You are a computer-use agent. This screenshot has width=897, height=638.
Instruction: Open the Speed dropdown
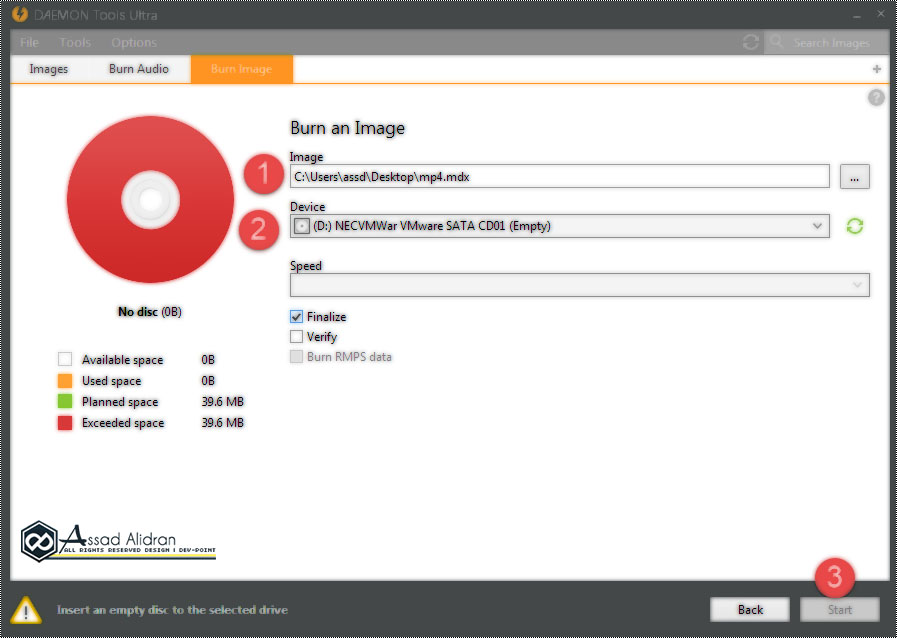pos(580,285)
